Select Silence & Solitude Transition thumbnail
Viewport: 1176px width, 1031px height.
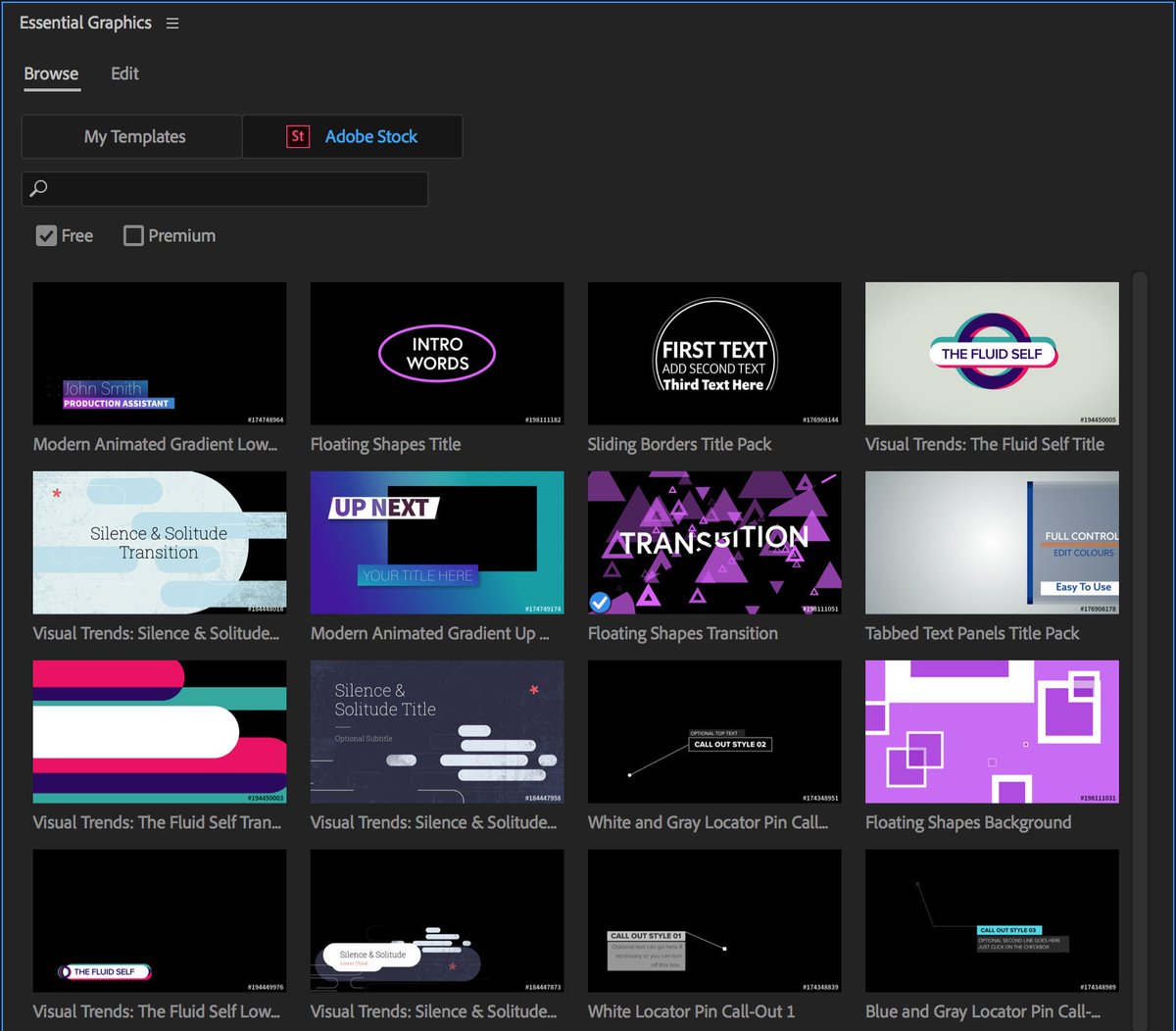[160, 543]
